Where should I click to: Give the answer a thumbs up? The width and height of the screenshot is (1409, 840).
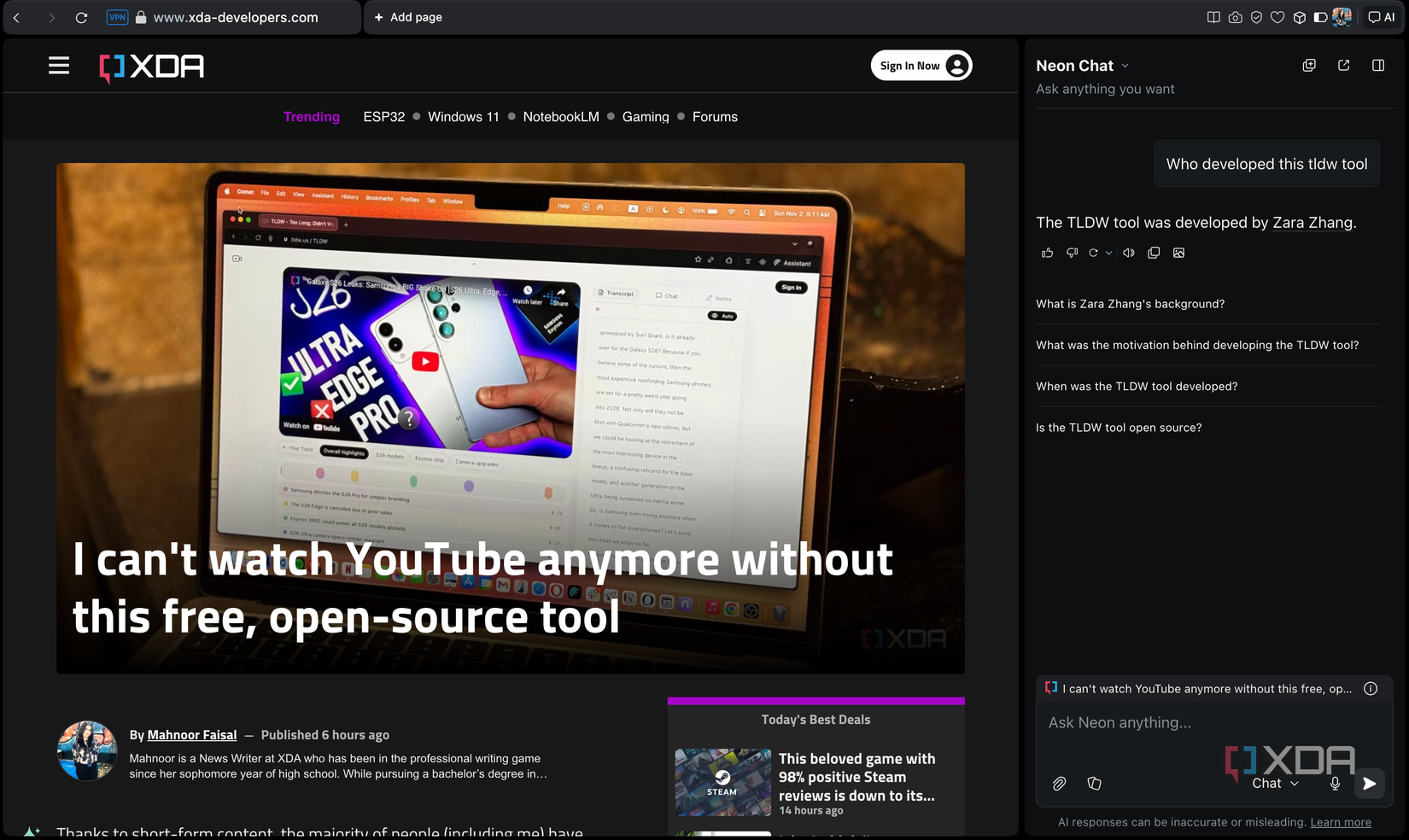coord(1048,253)
